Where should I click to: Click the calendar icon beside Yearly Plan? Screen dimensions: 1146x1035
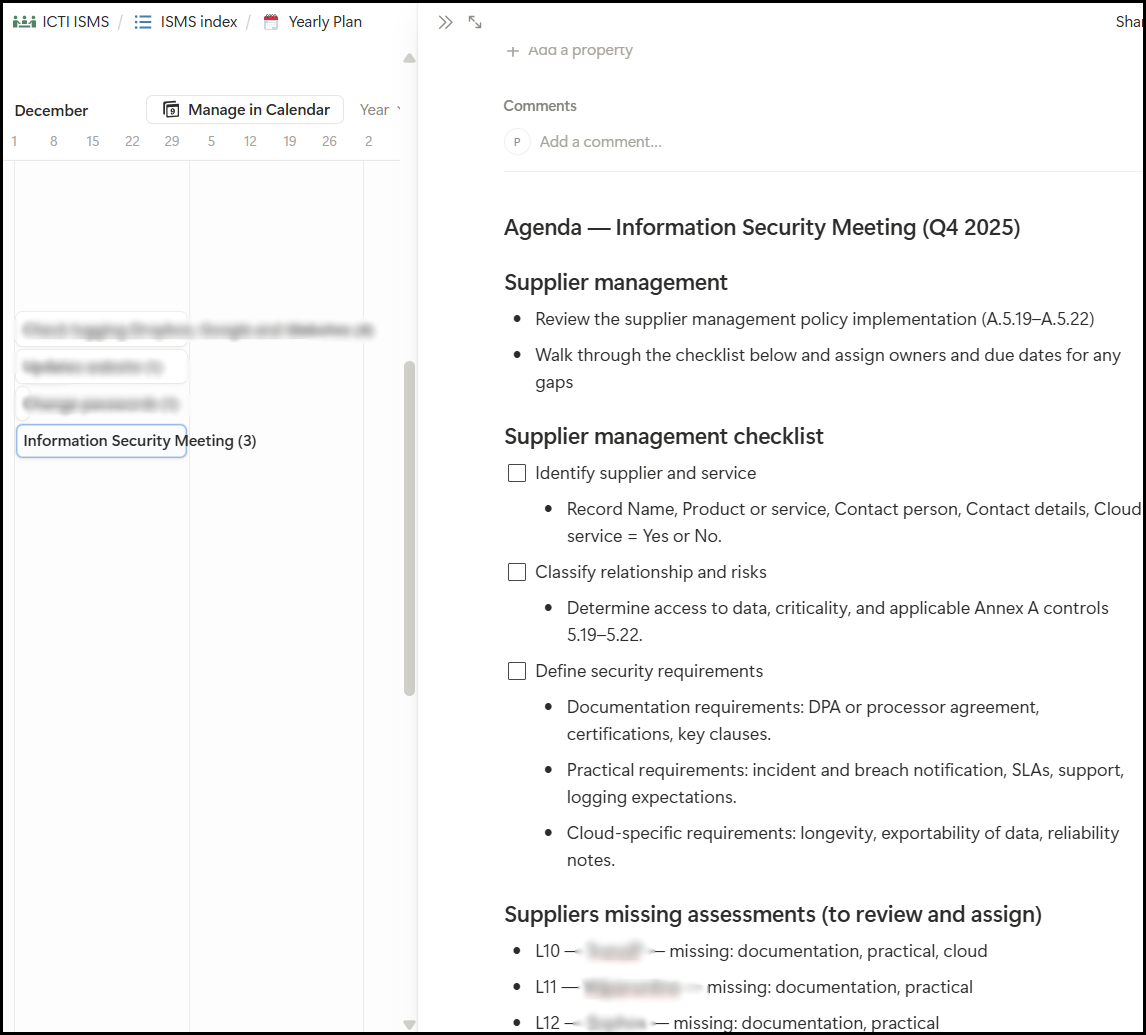[271, 22]
